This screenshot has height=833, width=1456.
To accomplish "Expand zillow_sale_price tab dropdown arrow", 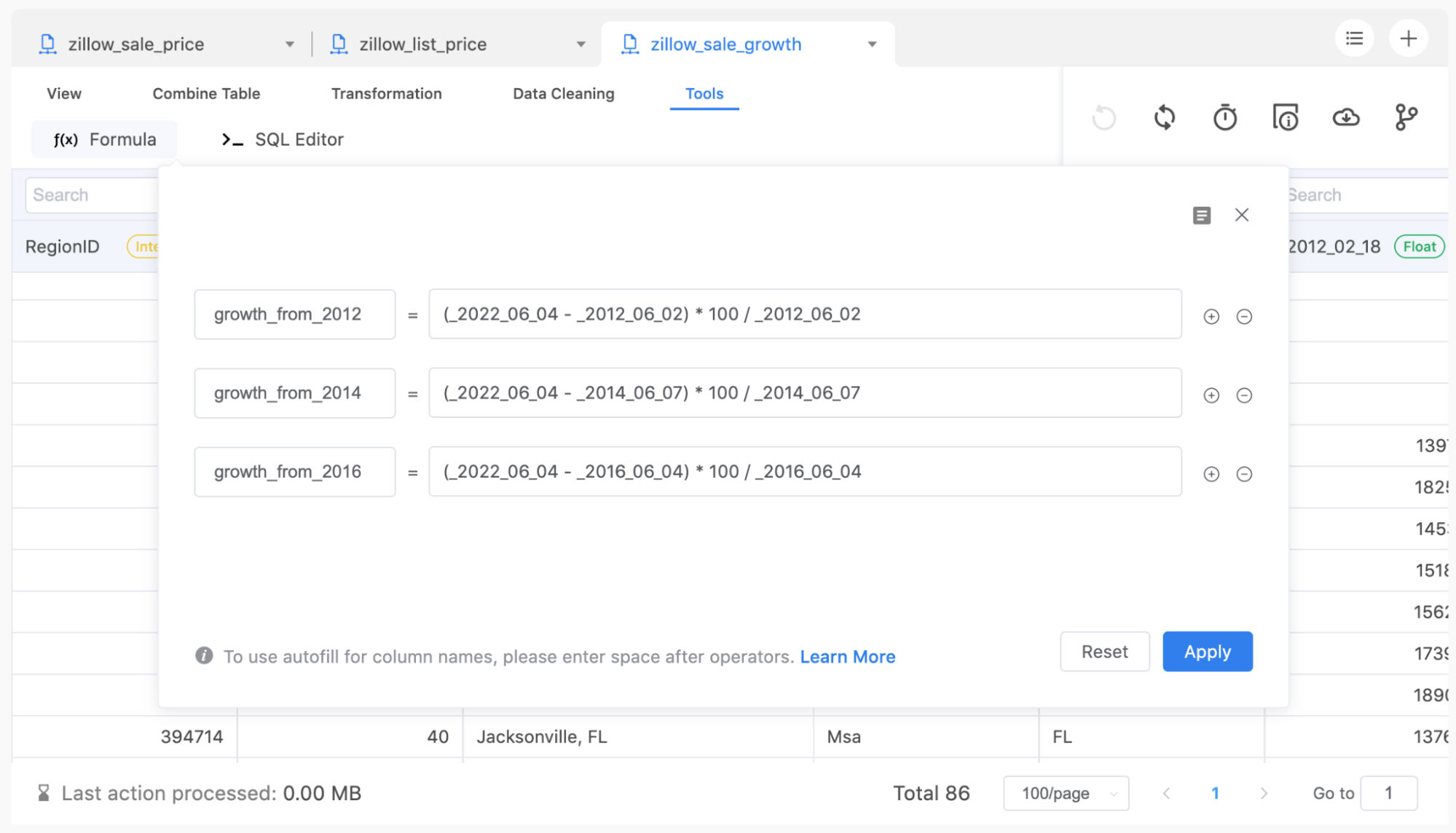I will [x=290, y=44].
